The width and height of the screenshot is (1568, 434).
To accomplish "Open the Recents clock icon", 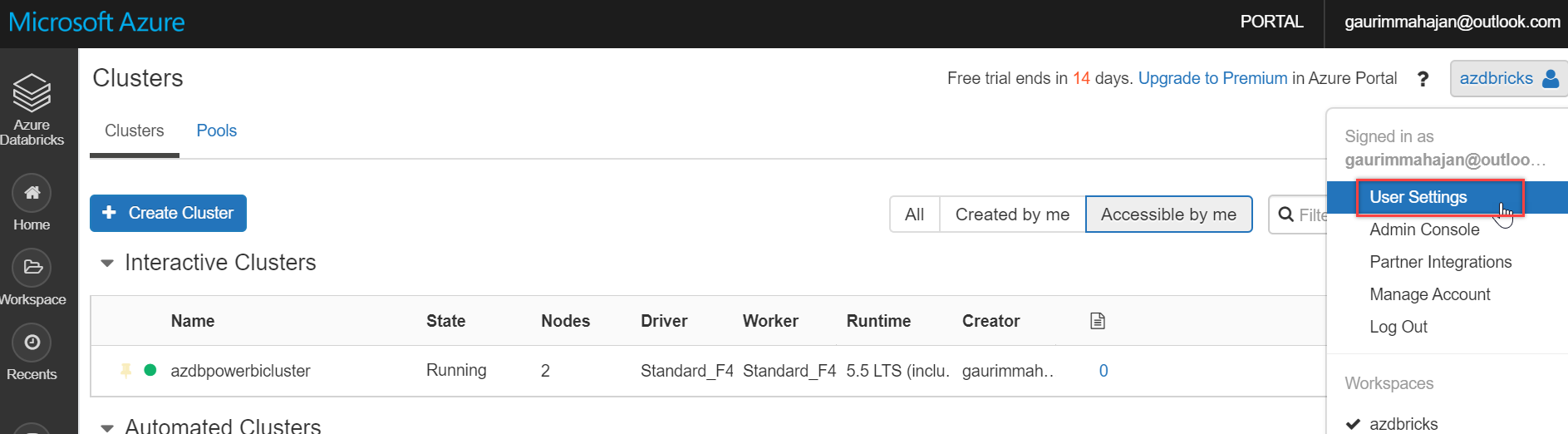I will click(x=32, y=343).
